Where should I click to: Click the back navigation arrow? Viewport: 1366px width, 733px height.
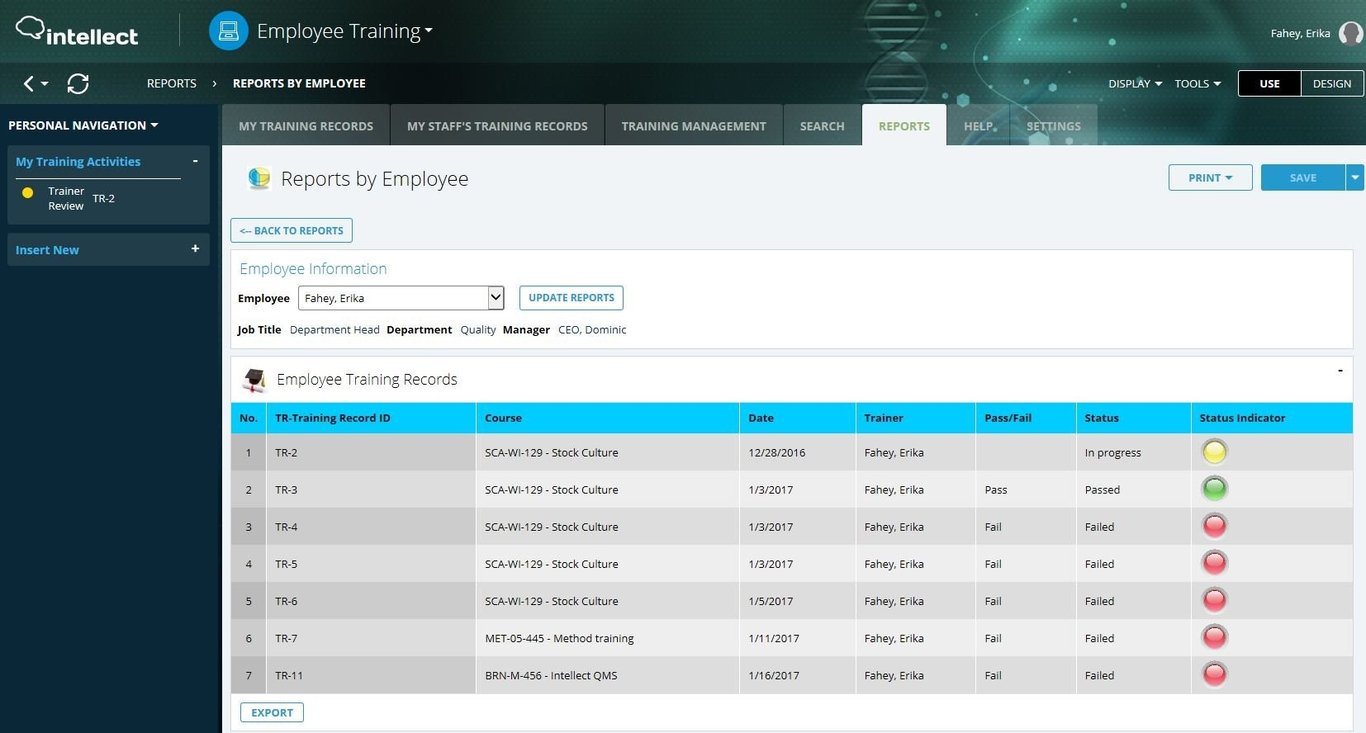[25, 83]
